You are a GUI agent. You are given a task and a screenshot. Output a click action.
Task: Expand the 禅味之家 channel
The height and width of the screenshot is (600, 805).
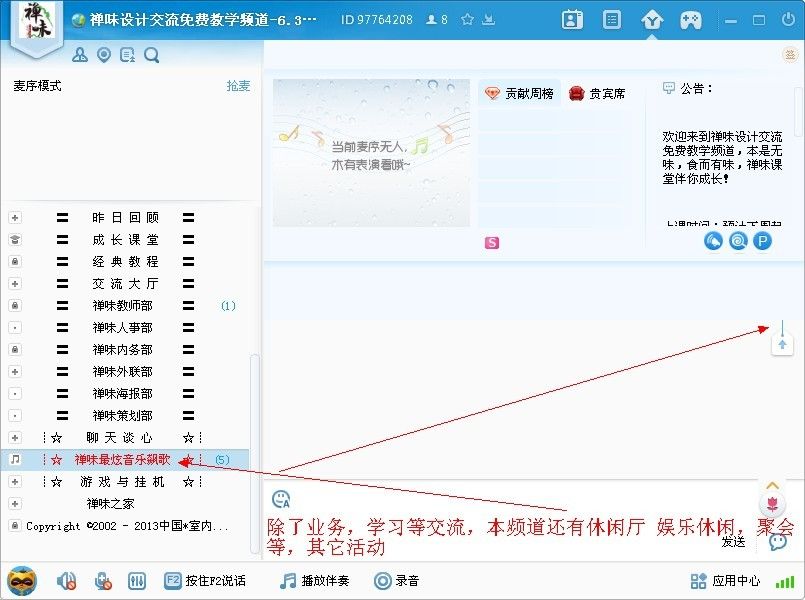[15, 504]
